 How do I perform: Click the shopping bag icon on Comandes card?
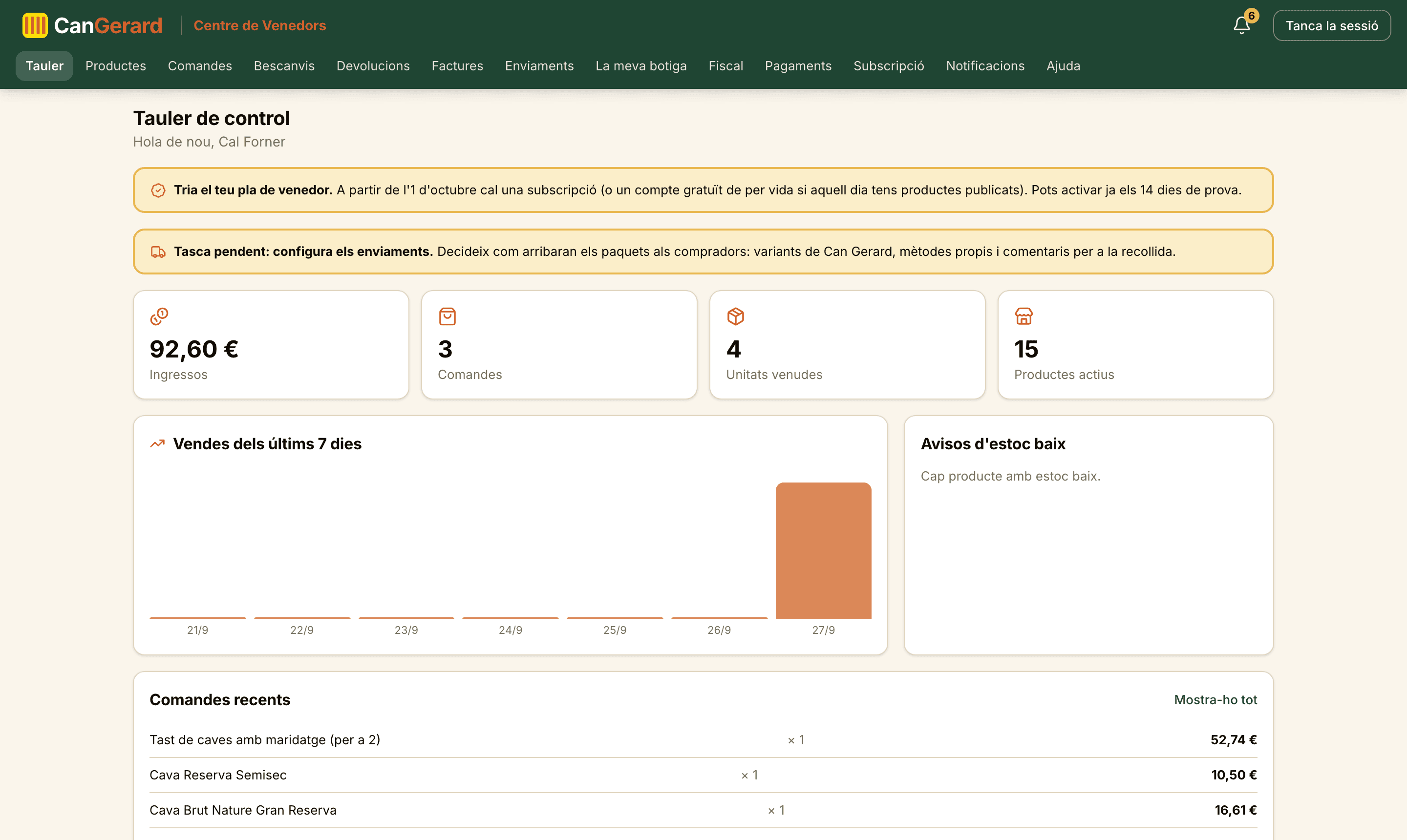point(448,316)
